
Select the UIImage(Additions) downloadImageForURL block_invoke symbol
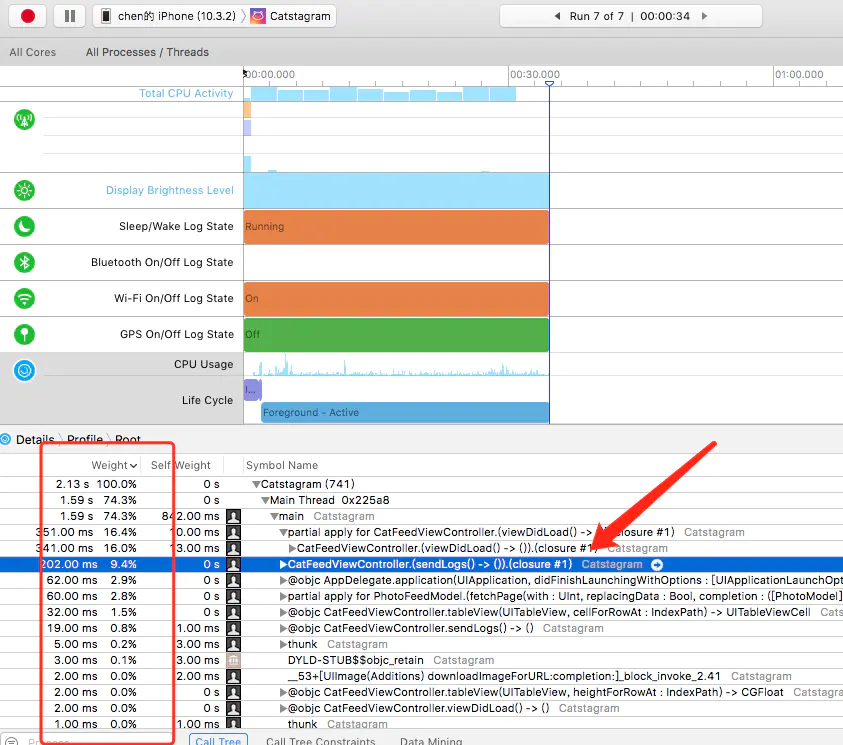tap(504, 676)
